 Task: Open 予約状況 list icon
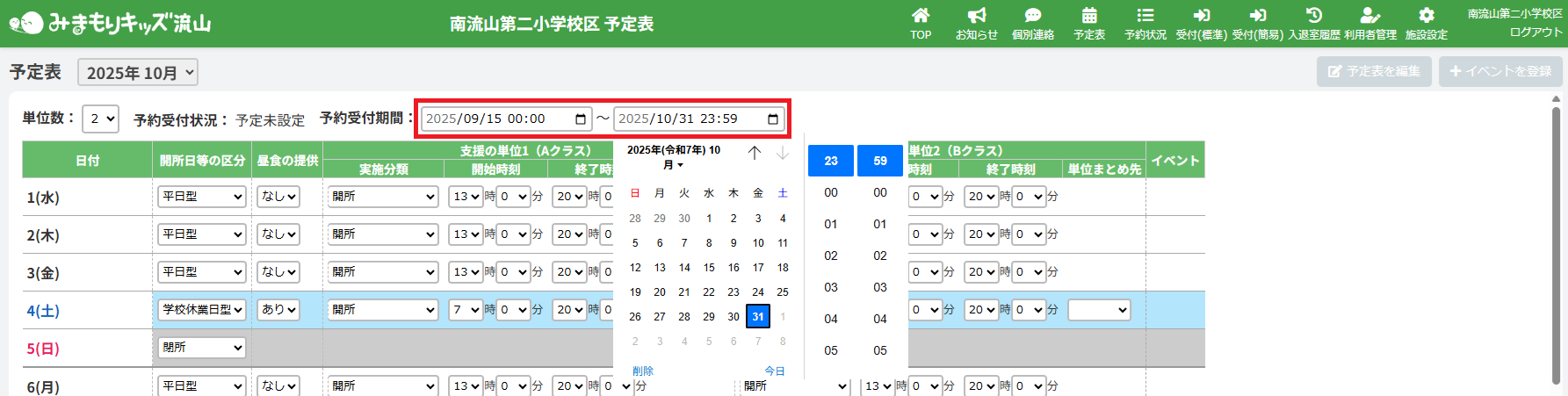click(x=1145, y=16)
